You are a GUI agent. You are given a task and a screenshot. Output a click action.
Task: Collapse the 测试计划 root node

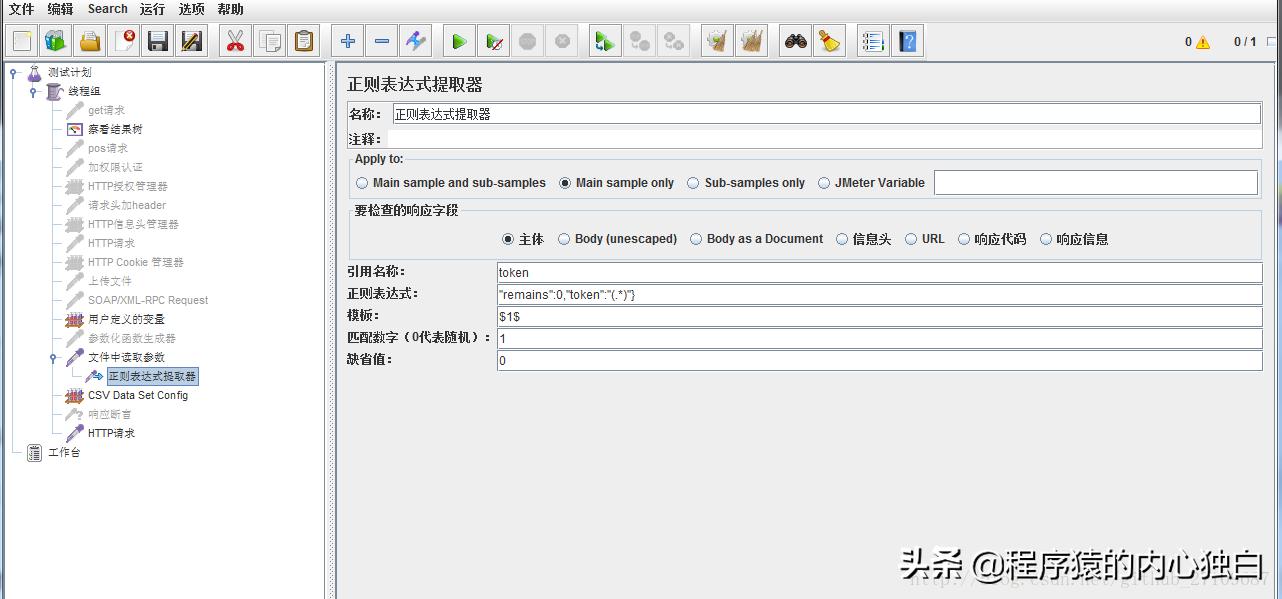tap(11, 72)
